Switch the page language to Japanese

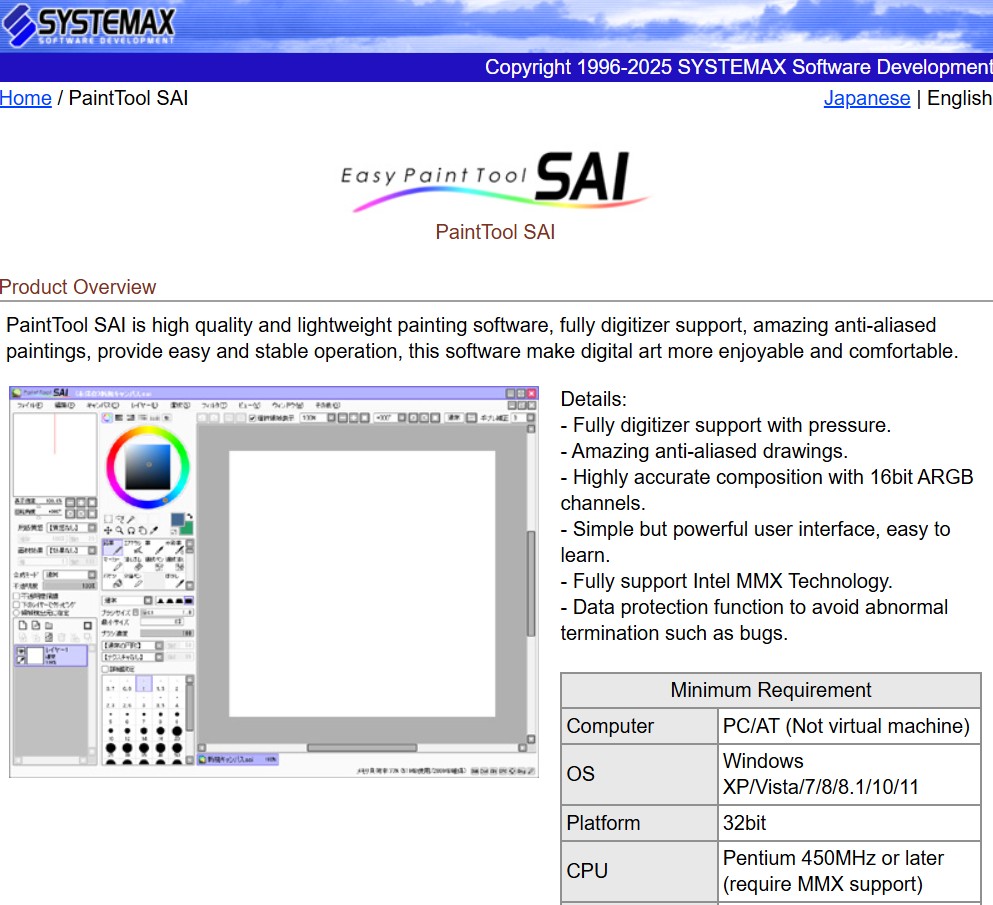[x=866, y=98]
